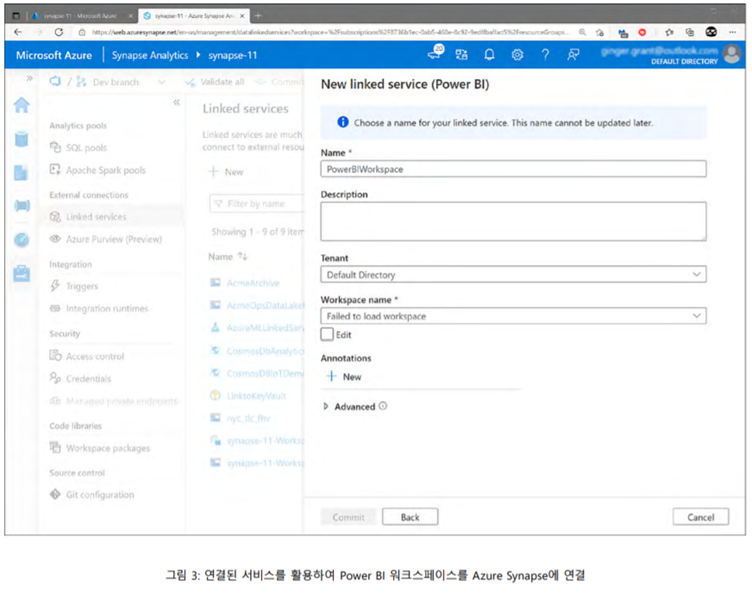Switch to synapse-11 Microsoft Azure tab
Screen dimensions: 752x593
click(80, 16)
